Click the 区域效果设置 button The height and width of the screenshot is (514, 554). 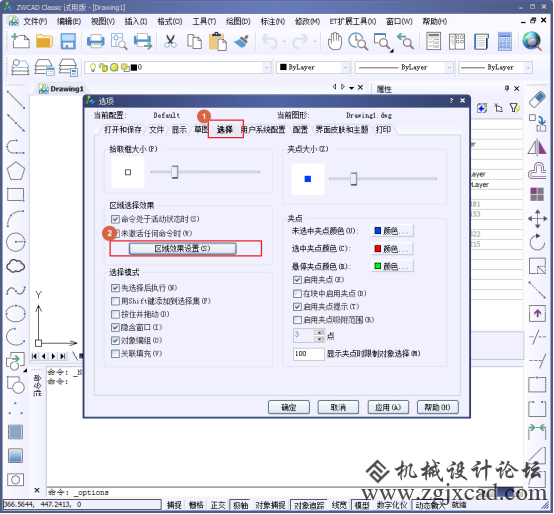182,249
